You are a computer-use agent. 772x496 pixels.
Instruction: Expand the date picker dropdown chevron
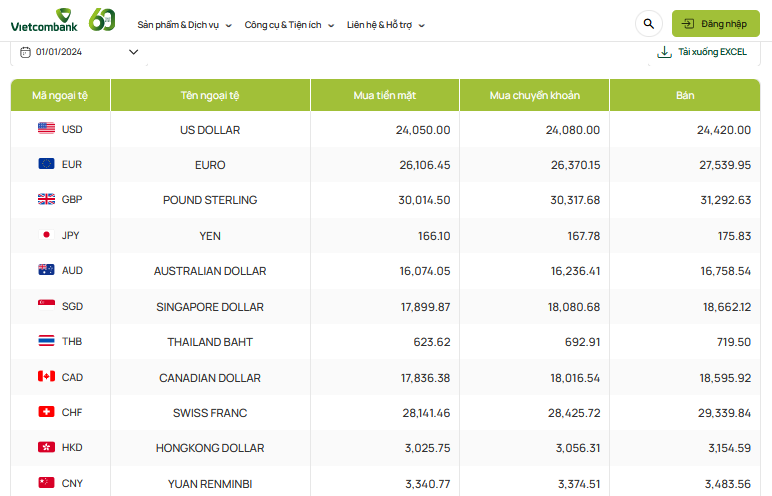click(133, 52)
